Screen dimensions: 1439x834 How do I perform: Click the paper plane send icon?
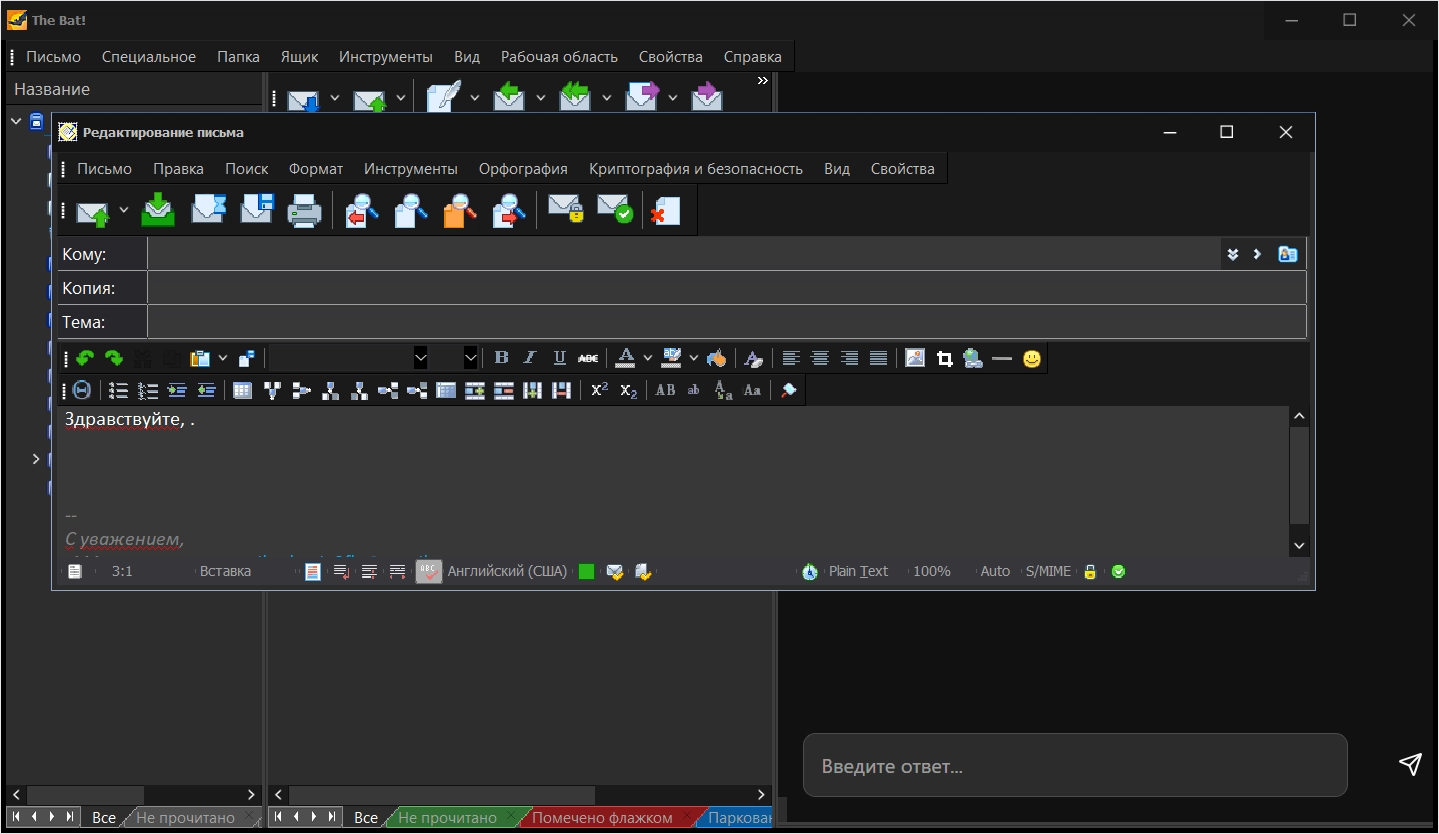click(x=1410, y=764)
